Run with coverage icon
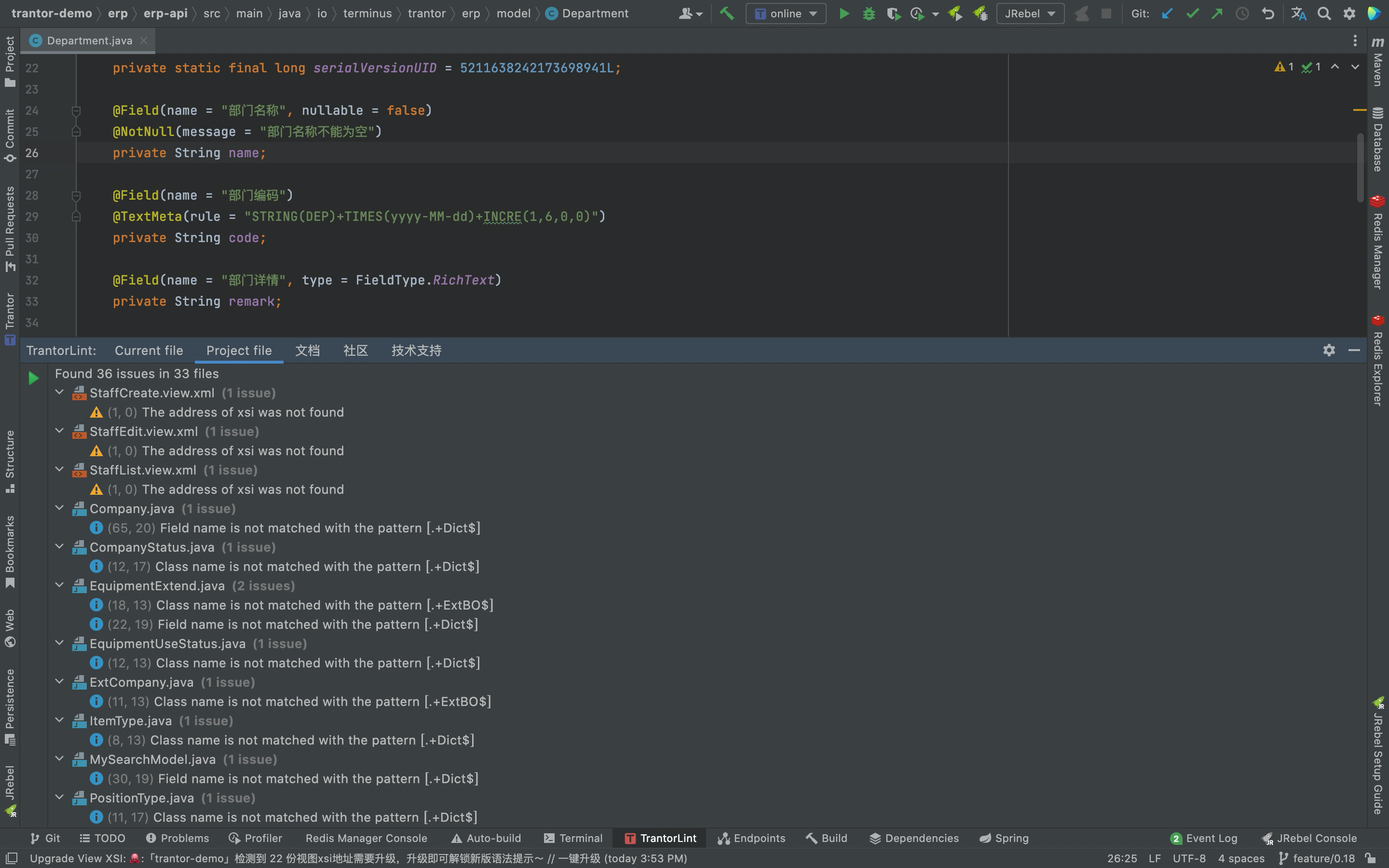 click(893, 13)
